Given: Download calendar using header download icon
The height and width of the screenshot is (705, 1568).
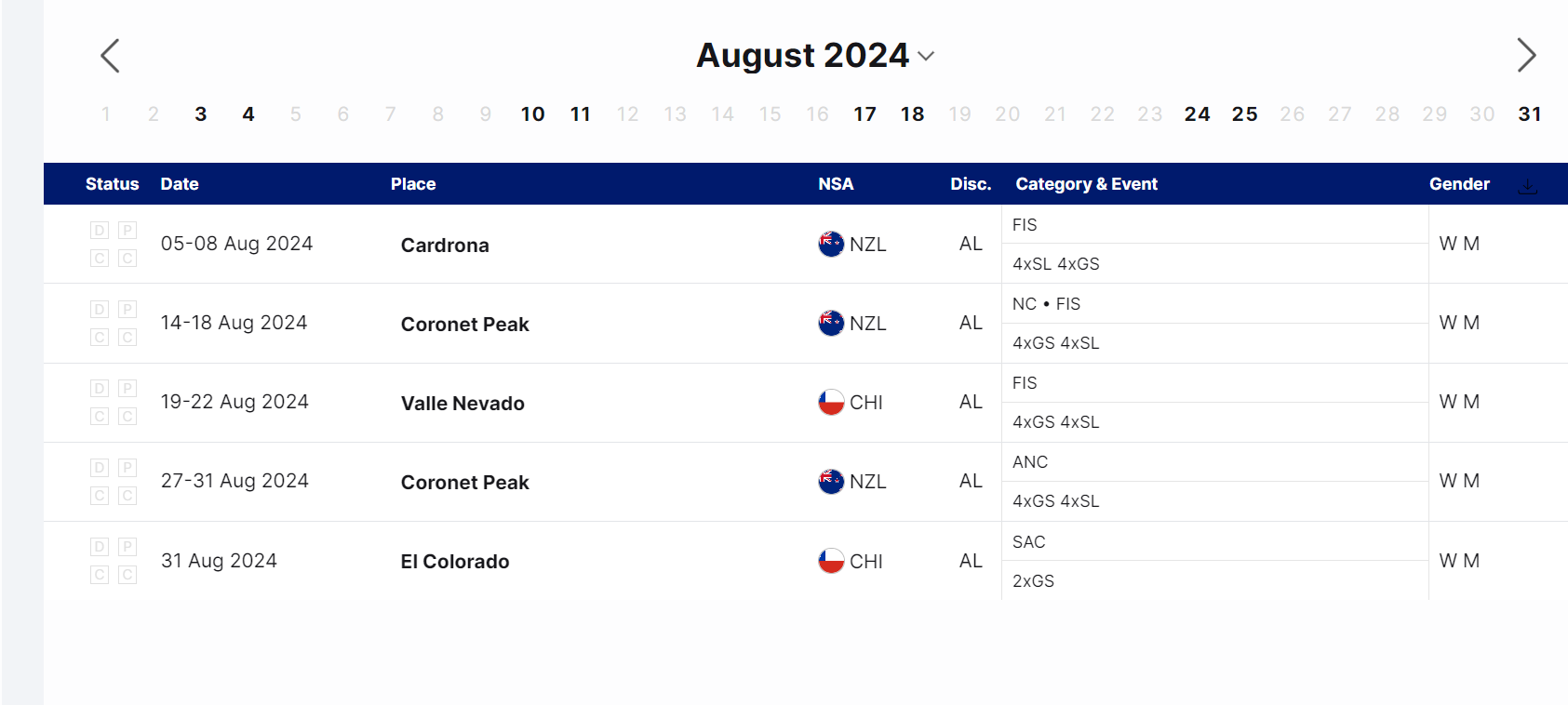Looking at the screenshot, I should click(x=1527, y=185).
